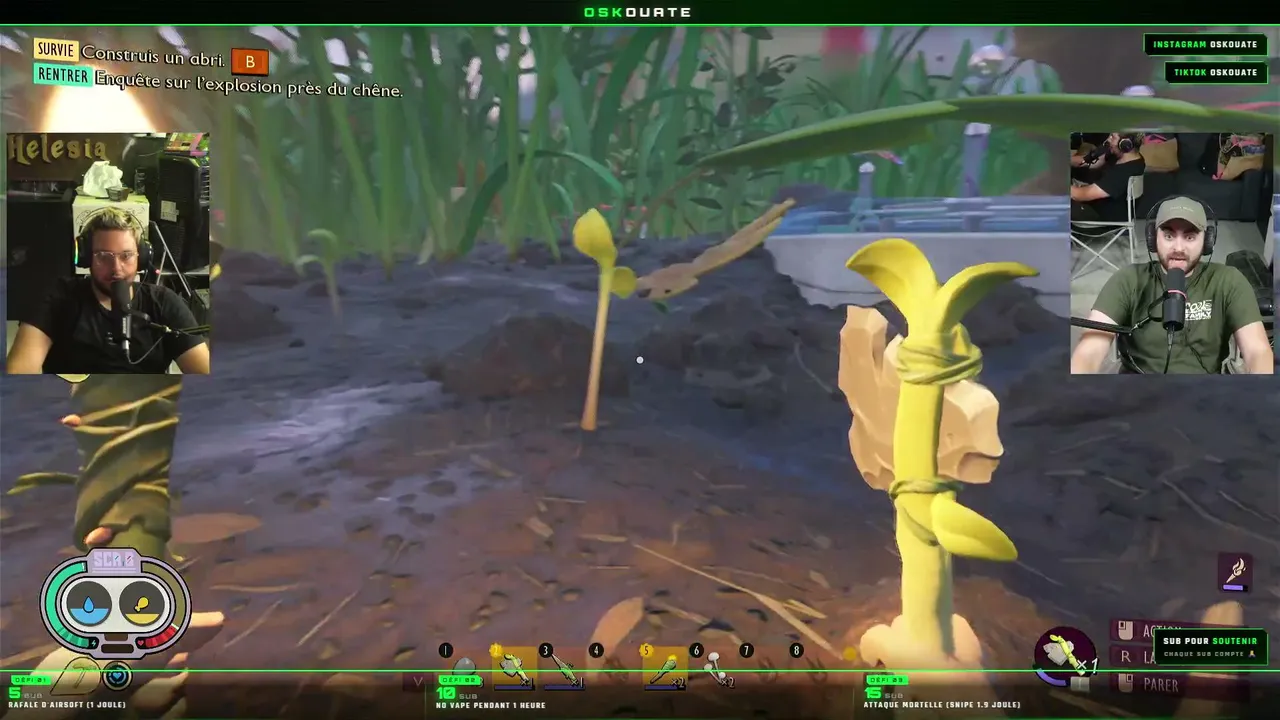Click the 'RAFALE D'AIRSOFT (1 JOULE)' challenge text
This screenshot has width=1280, height=720.
click(67, 705)
